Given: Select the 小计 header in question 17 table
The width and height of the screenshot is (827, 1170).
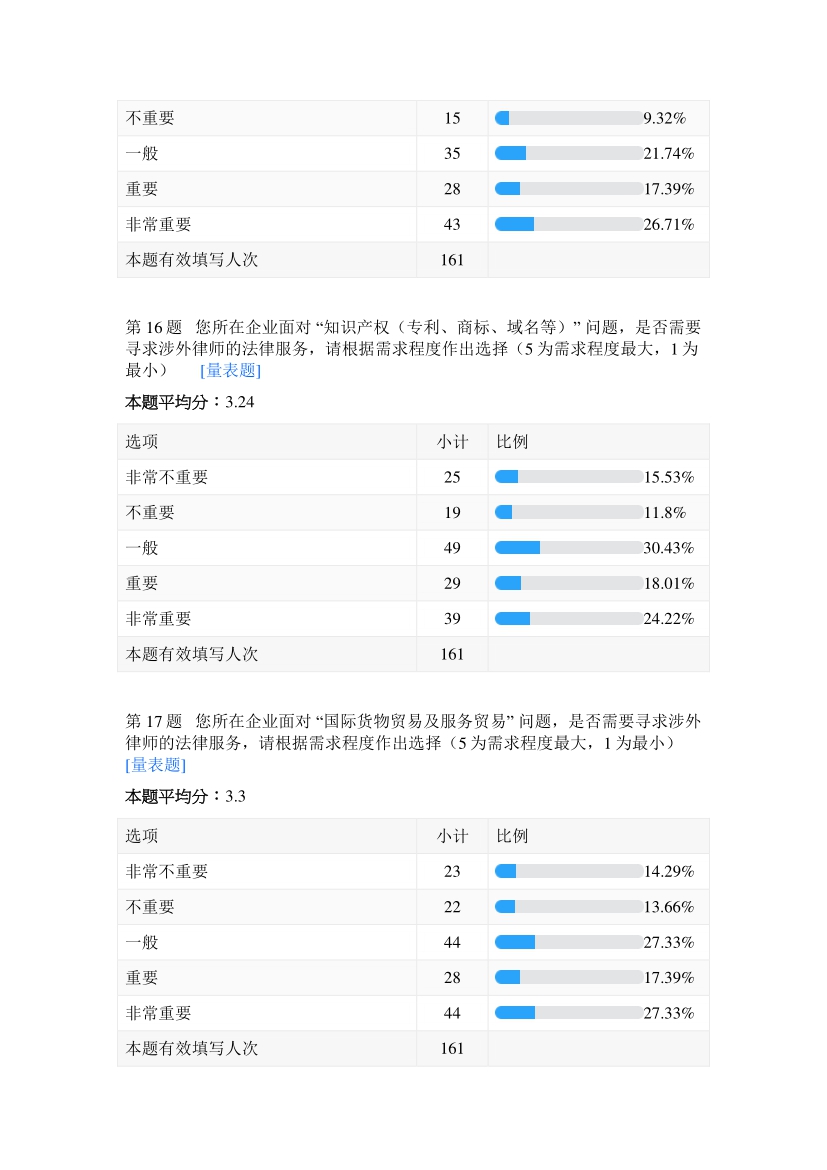Looking at the screenshot, I should 452,836.
